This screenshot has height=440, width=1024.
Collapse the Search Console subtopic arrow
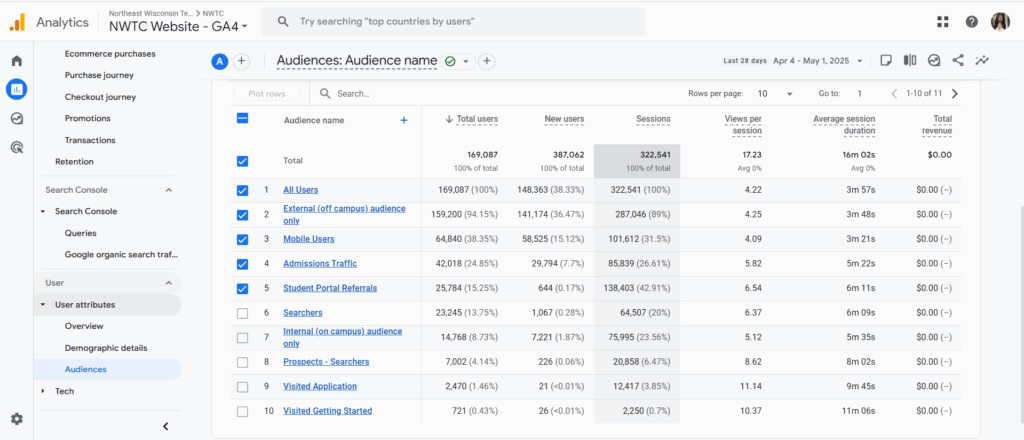pyautogui.click(x=43, y=212)
